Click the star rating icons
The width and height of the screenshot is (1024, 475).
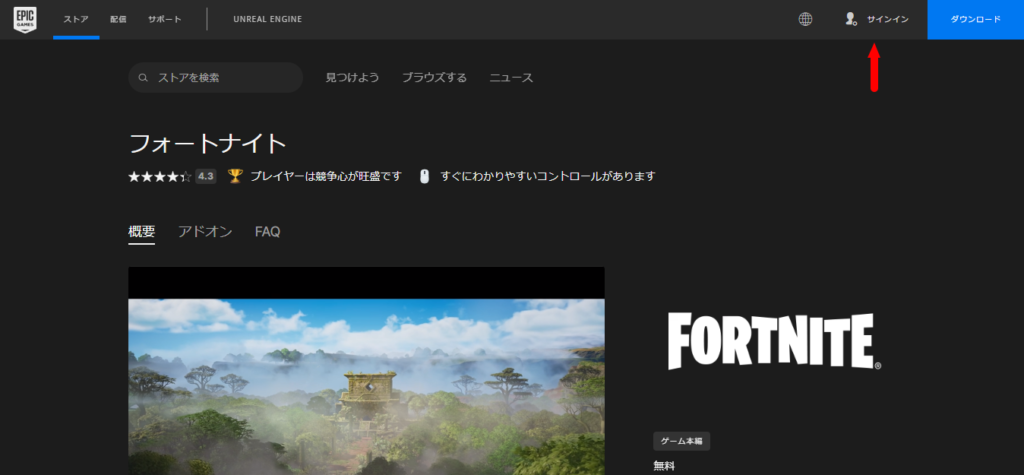(x=160, y=176)
